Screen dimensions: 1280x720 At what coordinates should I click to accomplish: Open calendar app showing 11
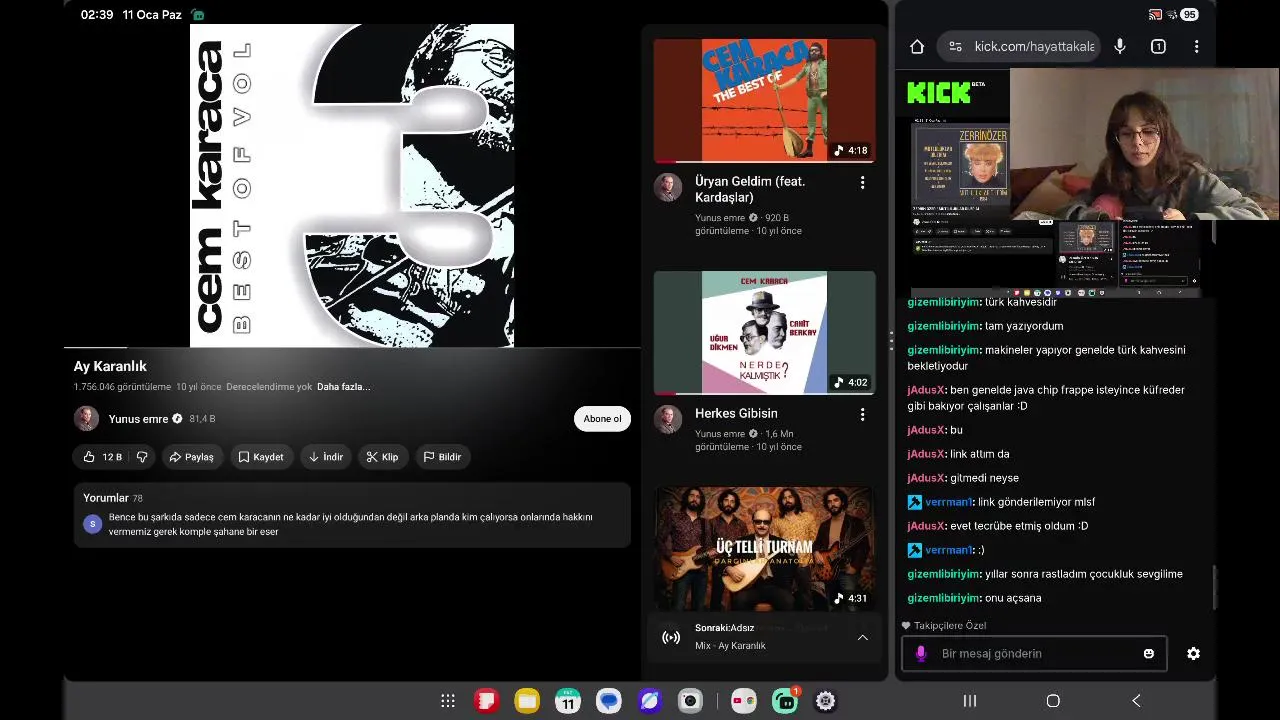click(568, 701)
